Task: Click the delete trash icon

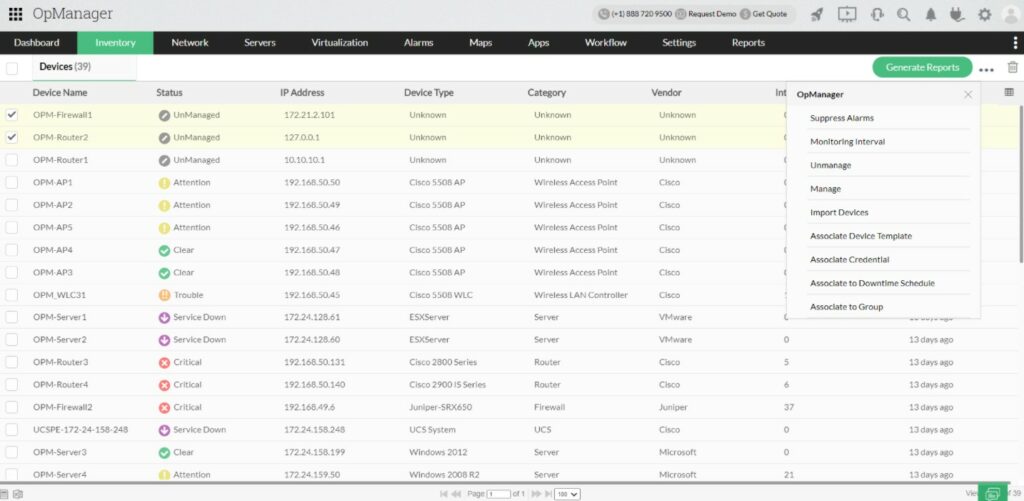Action: point(1012,67)
